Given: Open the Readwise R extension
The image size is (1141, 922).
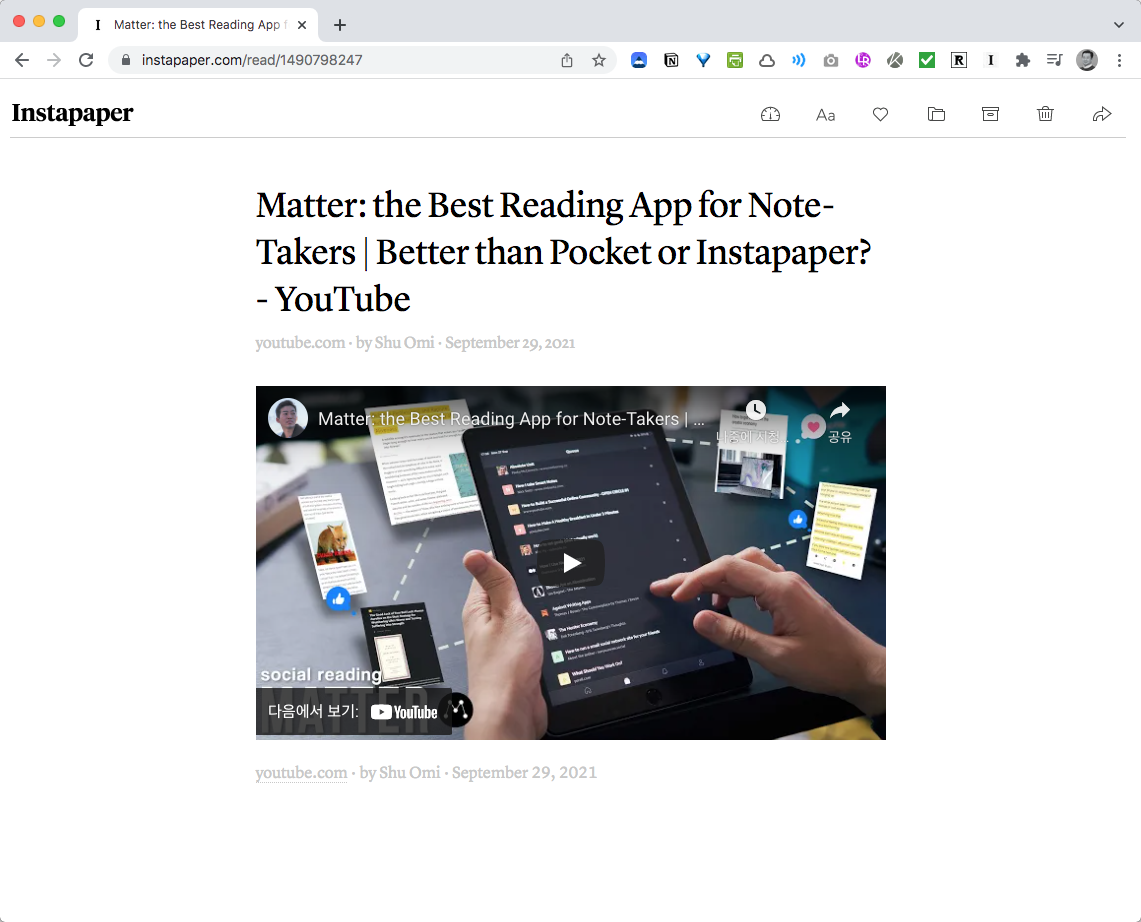Looking at the screenshot, I should (x=958, y=60).
